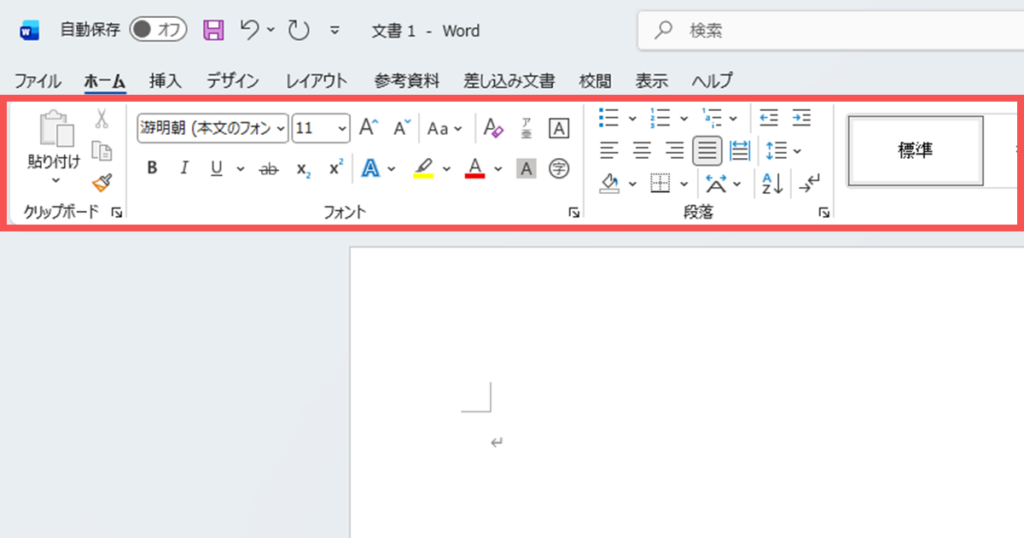Click the Increase Indent icon
1024x538 pixels.
click(801, 118)
